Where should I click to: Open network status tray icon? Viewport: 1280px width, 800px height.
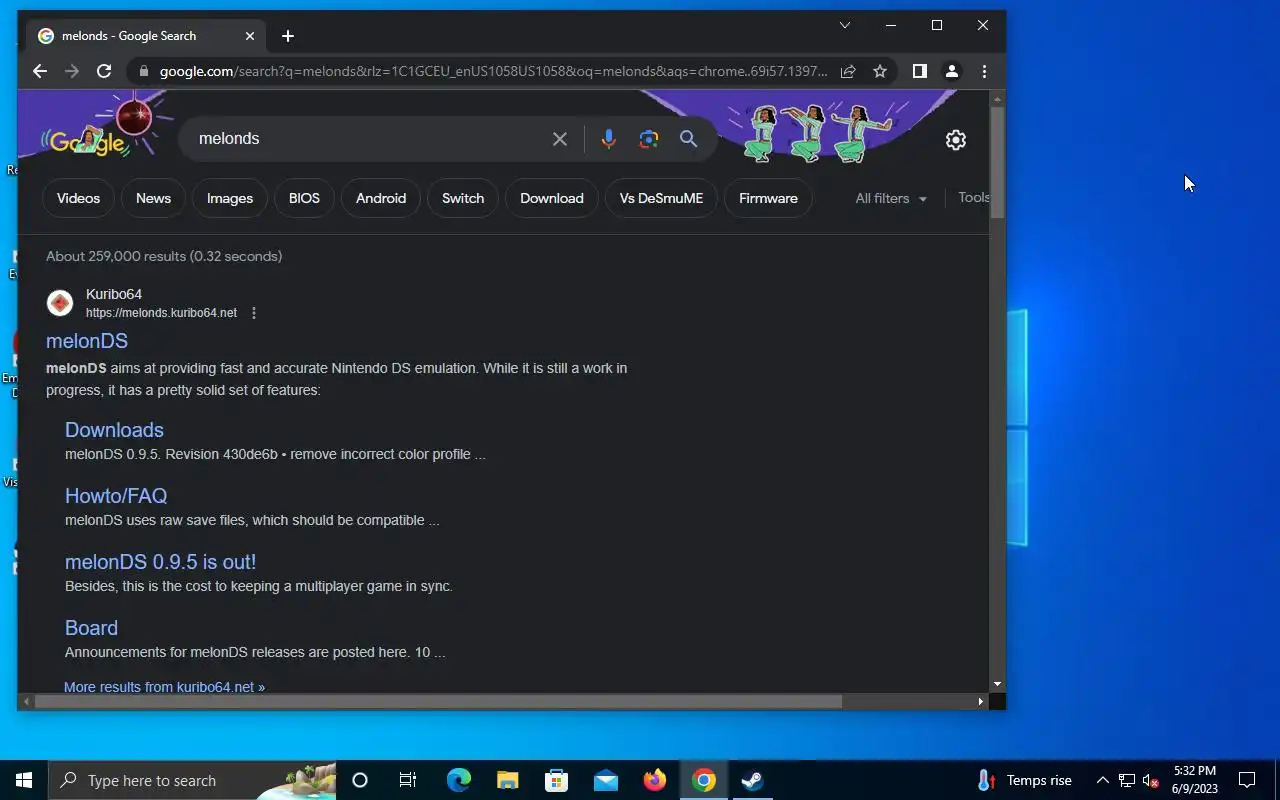pyautogui.click(x=1127, y=780)
